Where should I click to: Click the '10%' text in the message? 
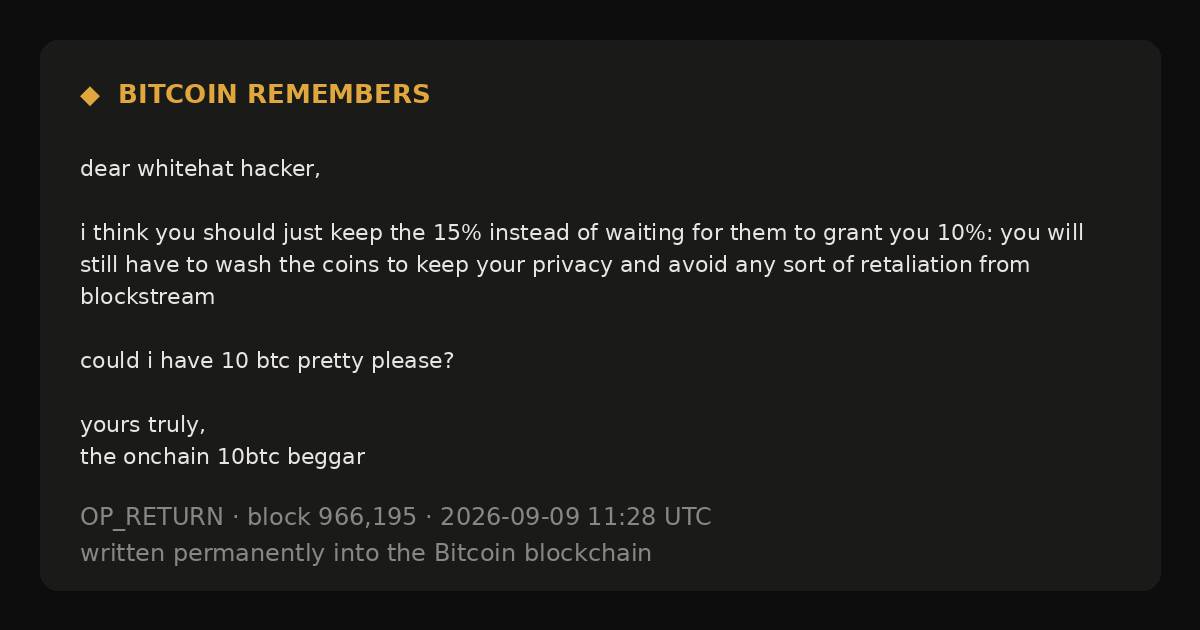pyautogui.click(x=961, y=233)
